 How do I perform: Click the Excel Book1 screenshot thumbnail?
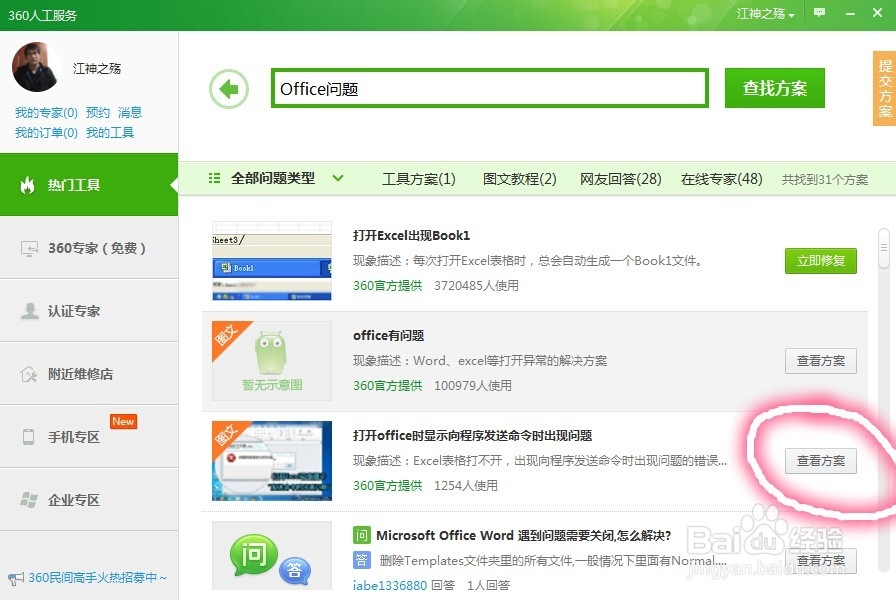[x=271, y=261]
